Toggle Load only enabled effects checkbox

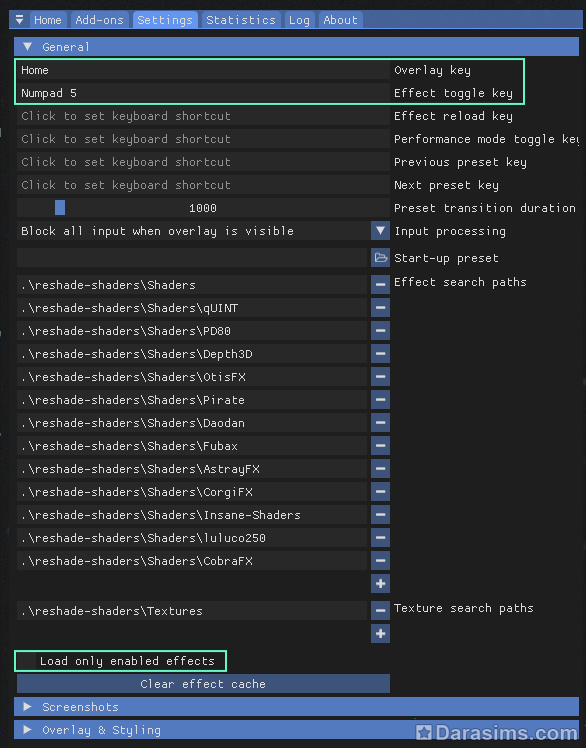27,661
